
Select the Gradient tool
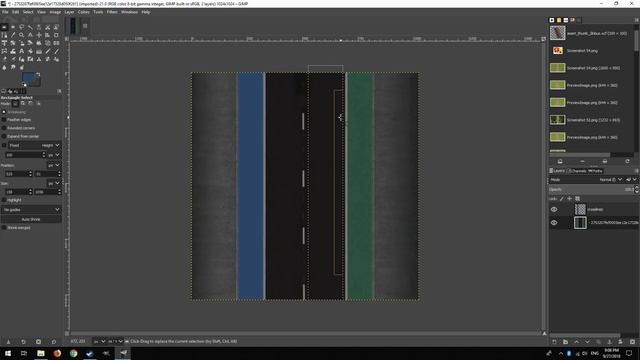[x=39, y=51]
